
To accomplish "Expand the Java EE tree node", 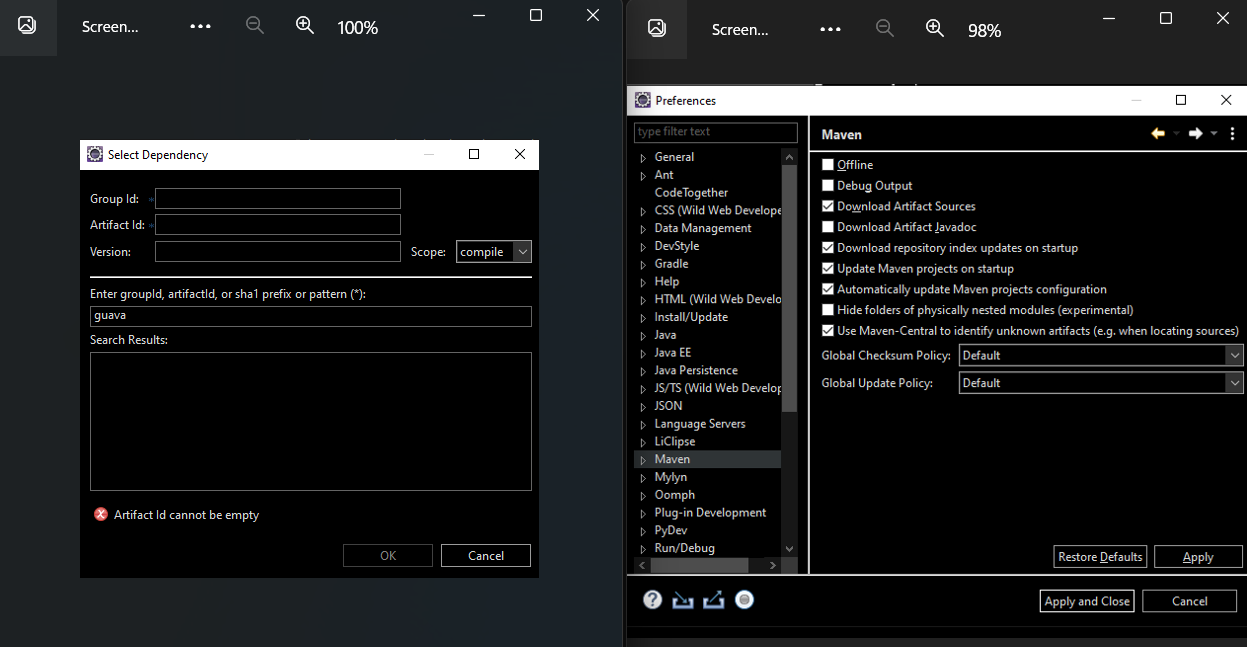I will click(643, 353).
